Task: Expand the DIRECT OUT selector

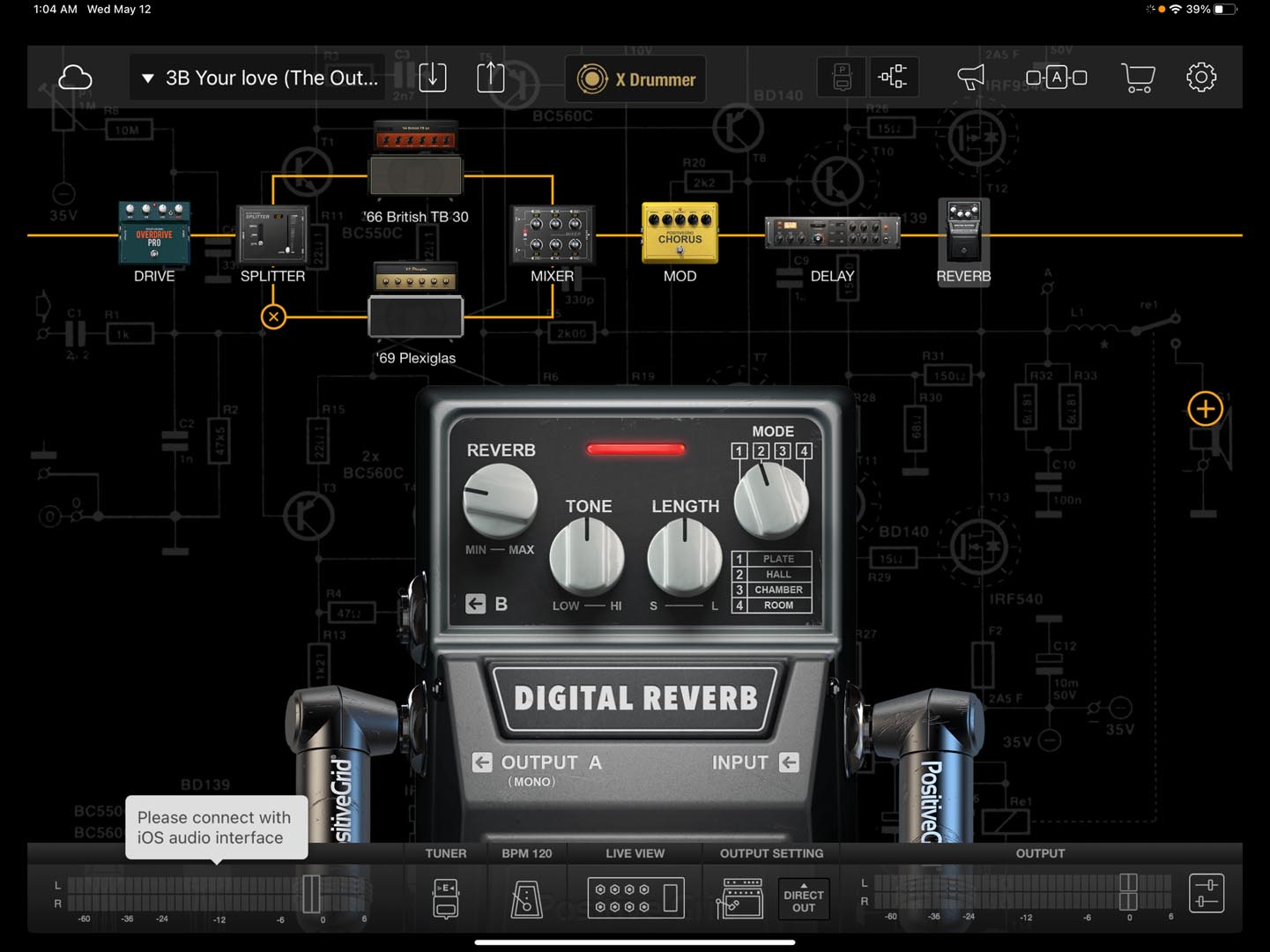Action: [x=804, y=899]
